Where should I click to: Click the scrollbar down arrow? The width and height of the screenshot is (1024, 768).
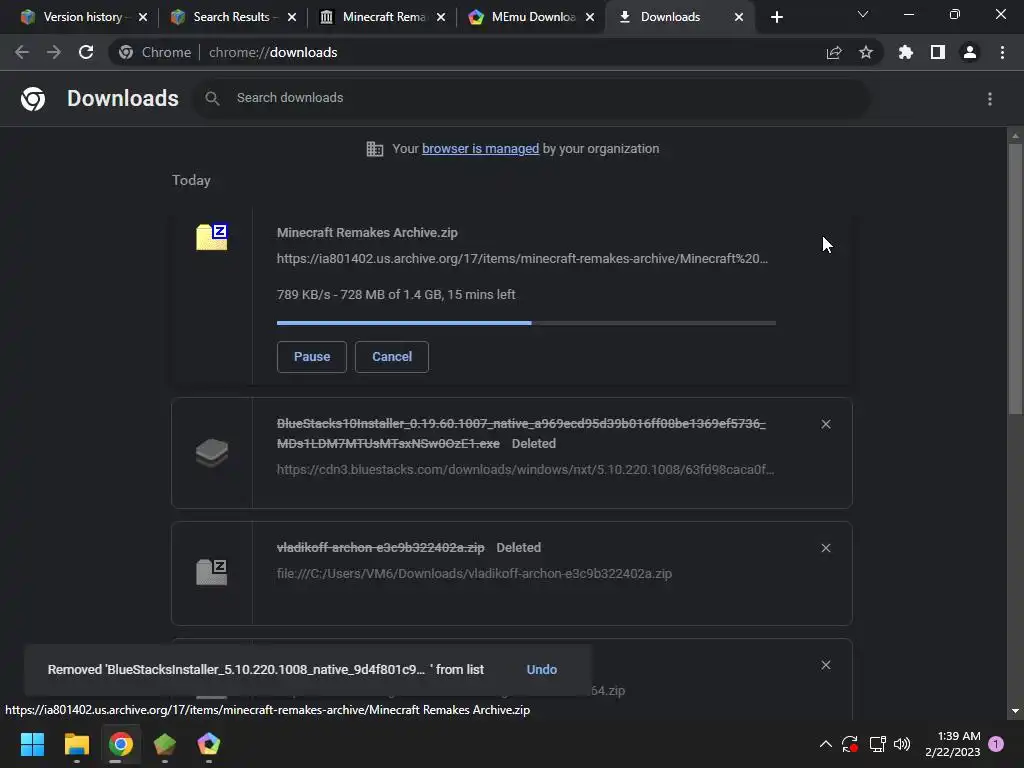(x=1015, y=711)
